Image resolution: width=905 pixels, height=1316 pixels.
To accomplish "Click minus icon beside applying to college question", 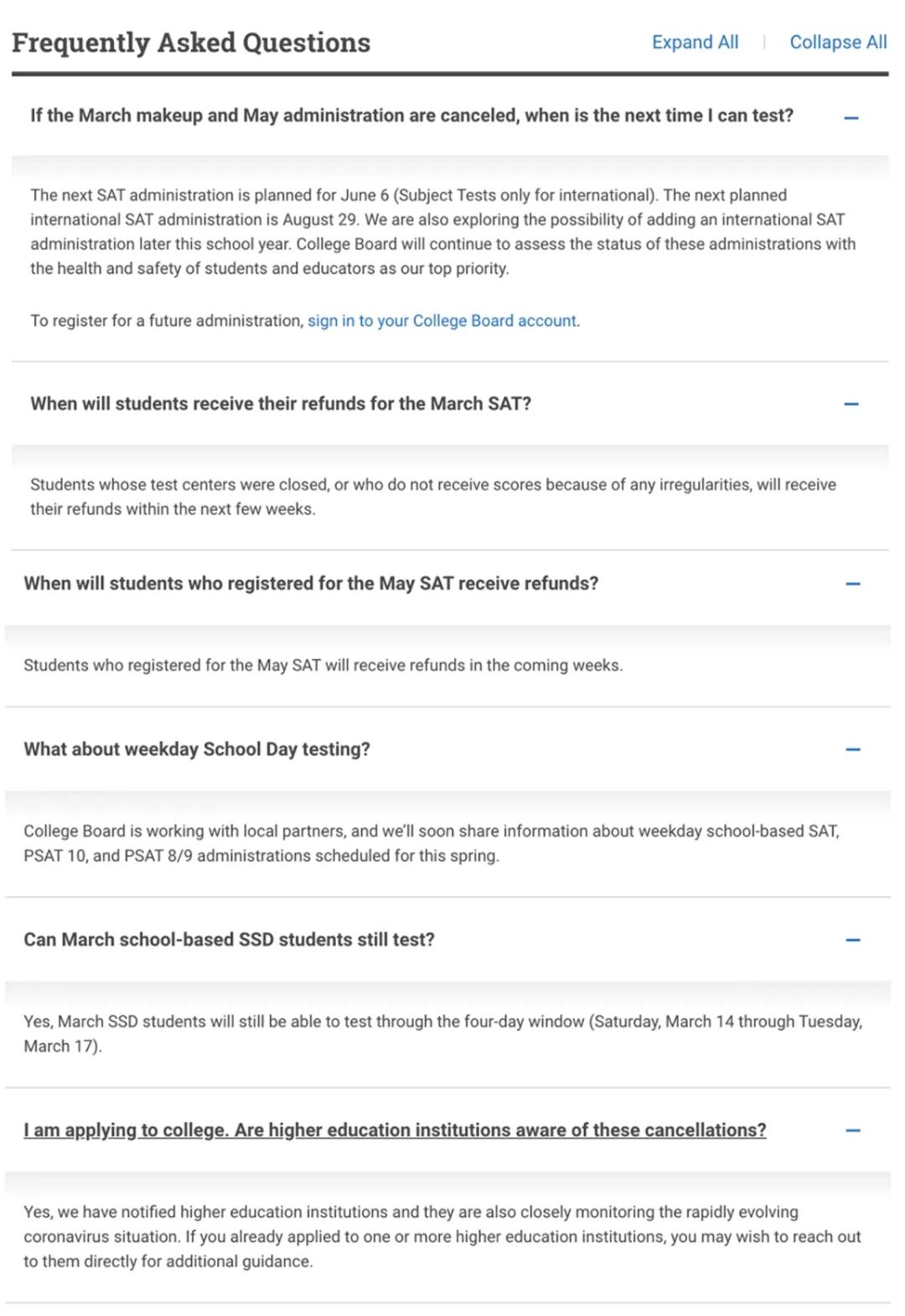I will pos(853,1131).
